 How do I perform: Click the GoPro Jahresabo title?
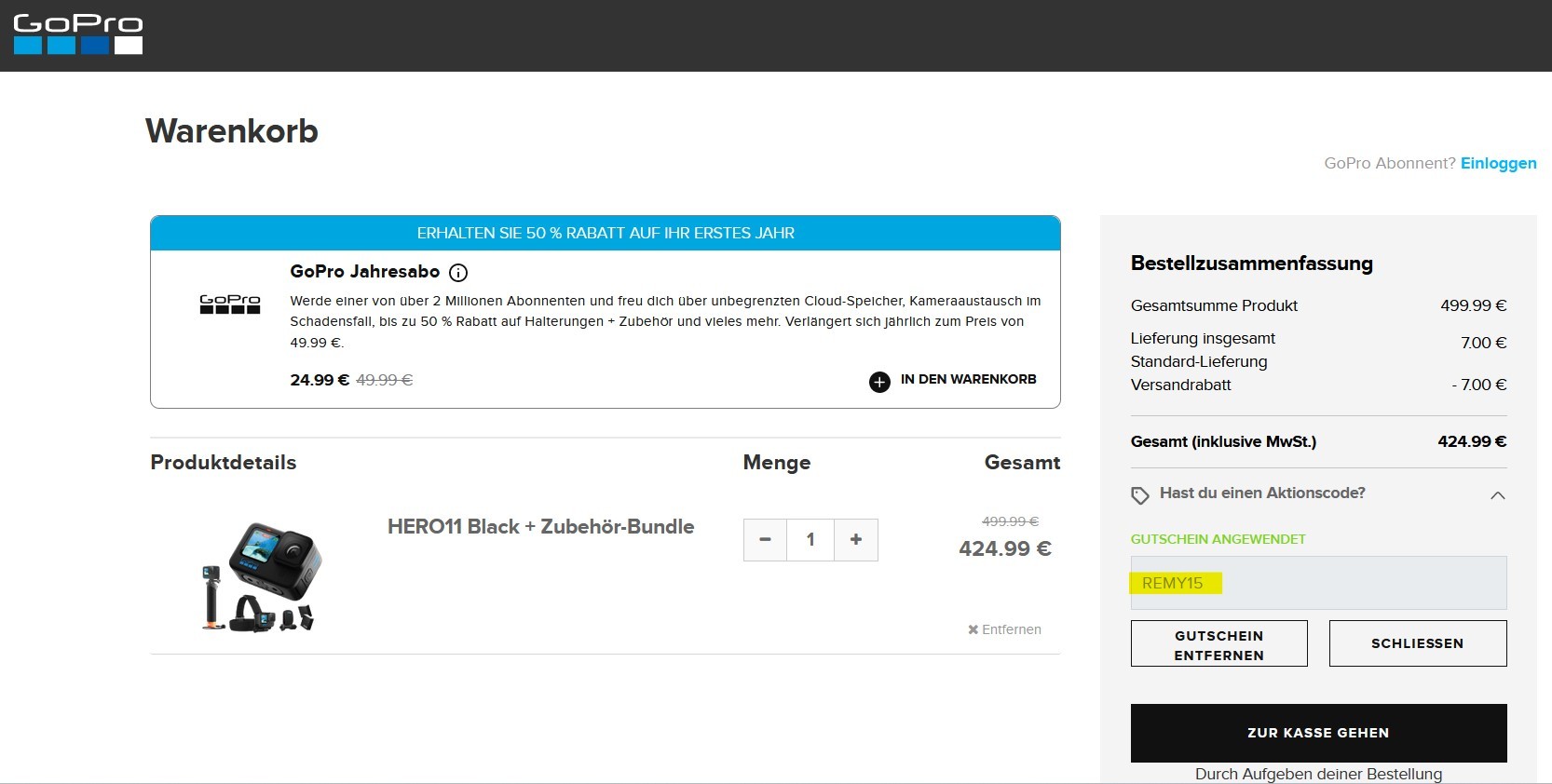tap(364, 272)
